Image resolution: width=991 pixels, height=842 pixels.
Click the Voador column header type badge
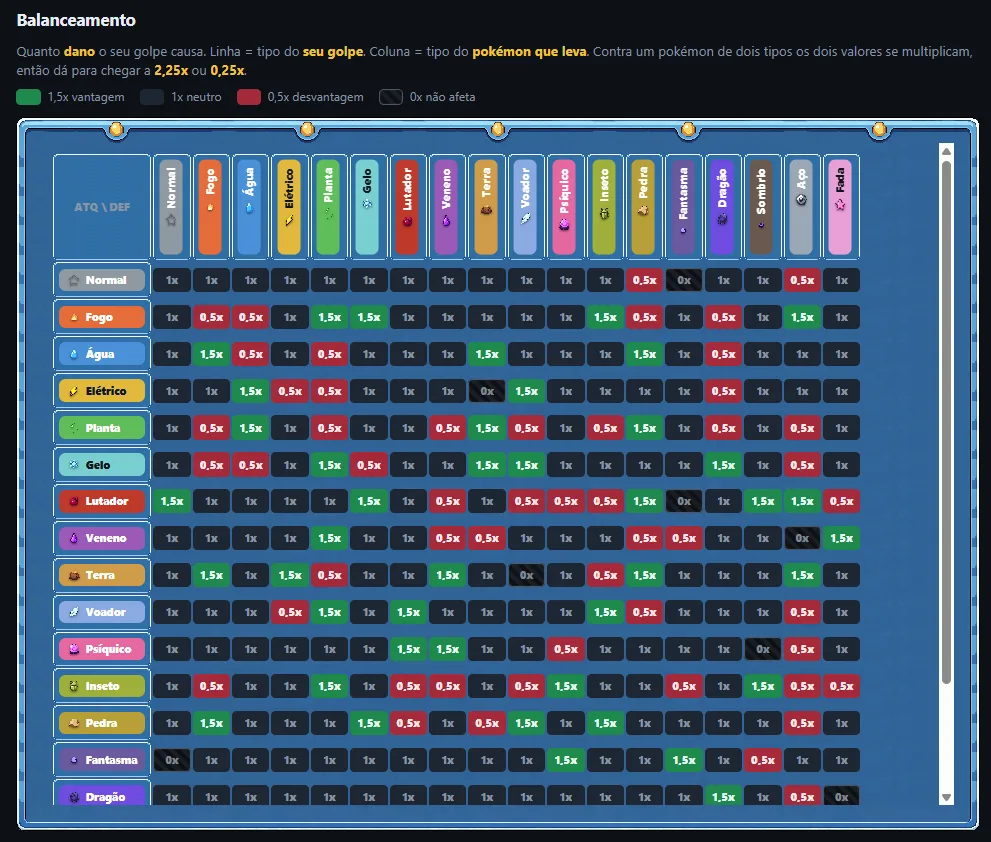tap(526, 207)
